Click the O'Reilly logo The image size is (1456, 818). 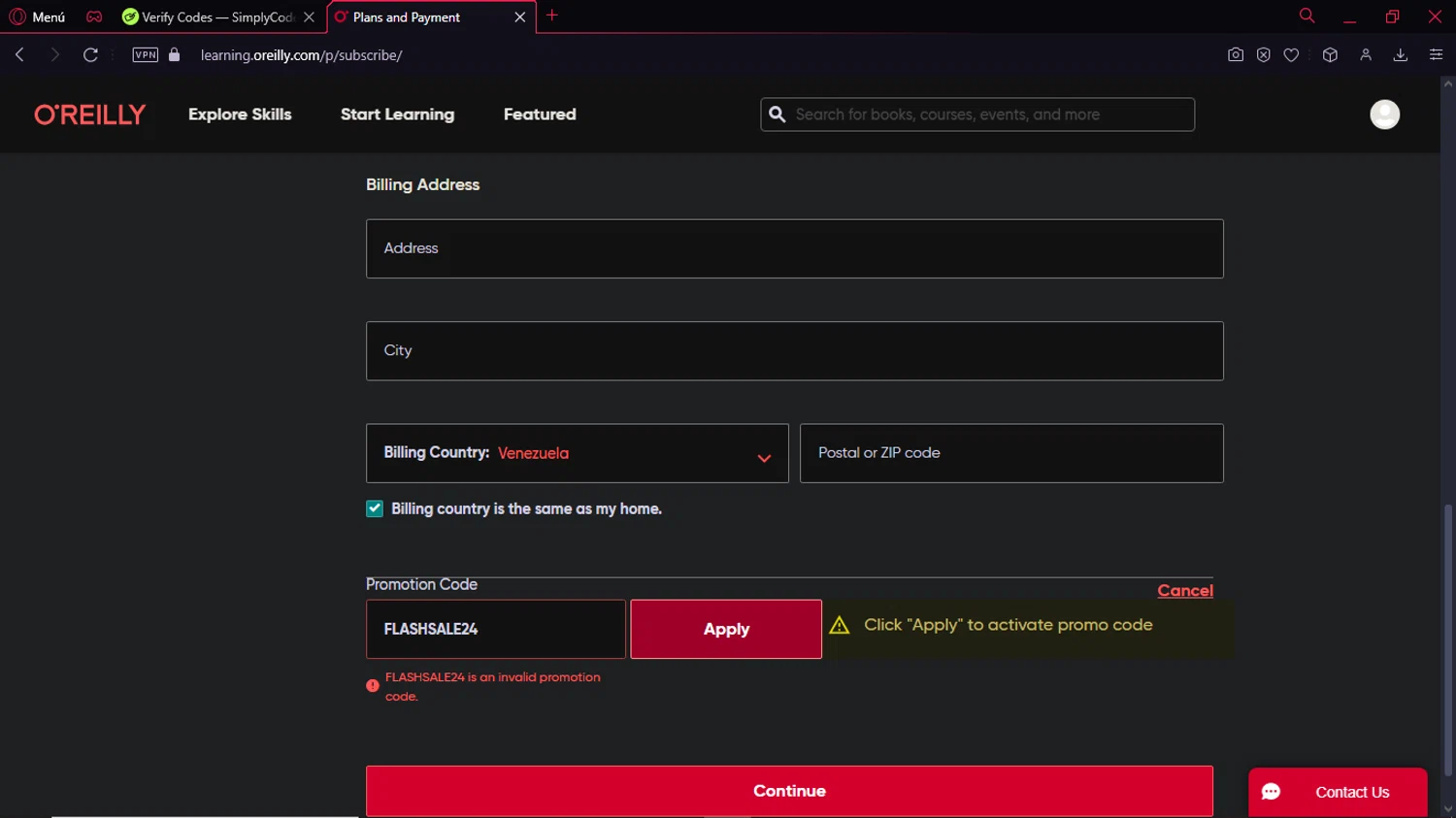coord(89,115)
